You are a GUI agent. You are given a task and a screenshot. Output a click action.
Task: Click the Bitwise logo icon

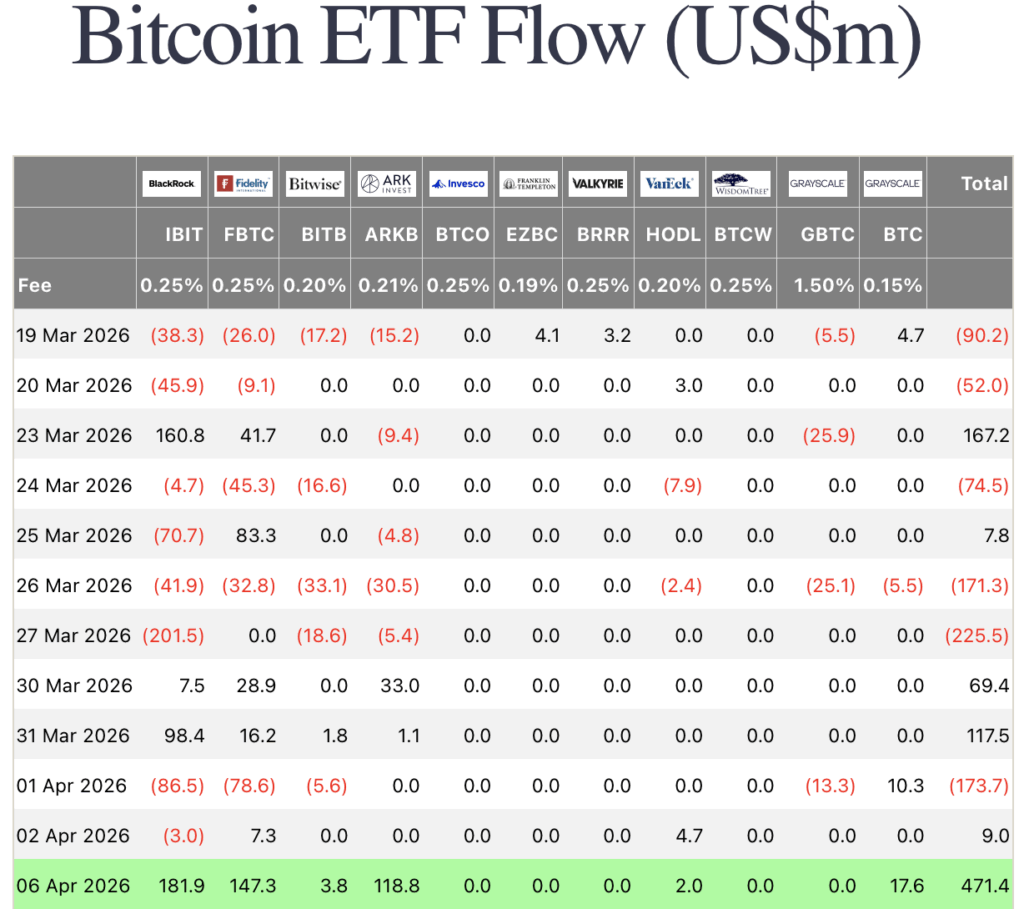tap(315, 183)
